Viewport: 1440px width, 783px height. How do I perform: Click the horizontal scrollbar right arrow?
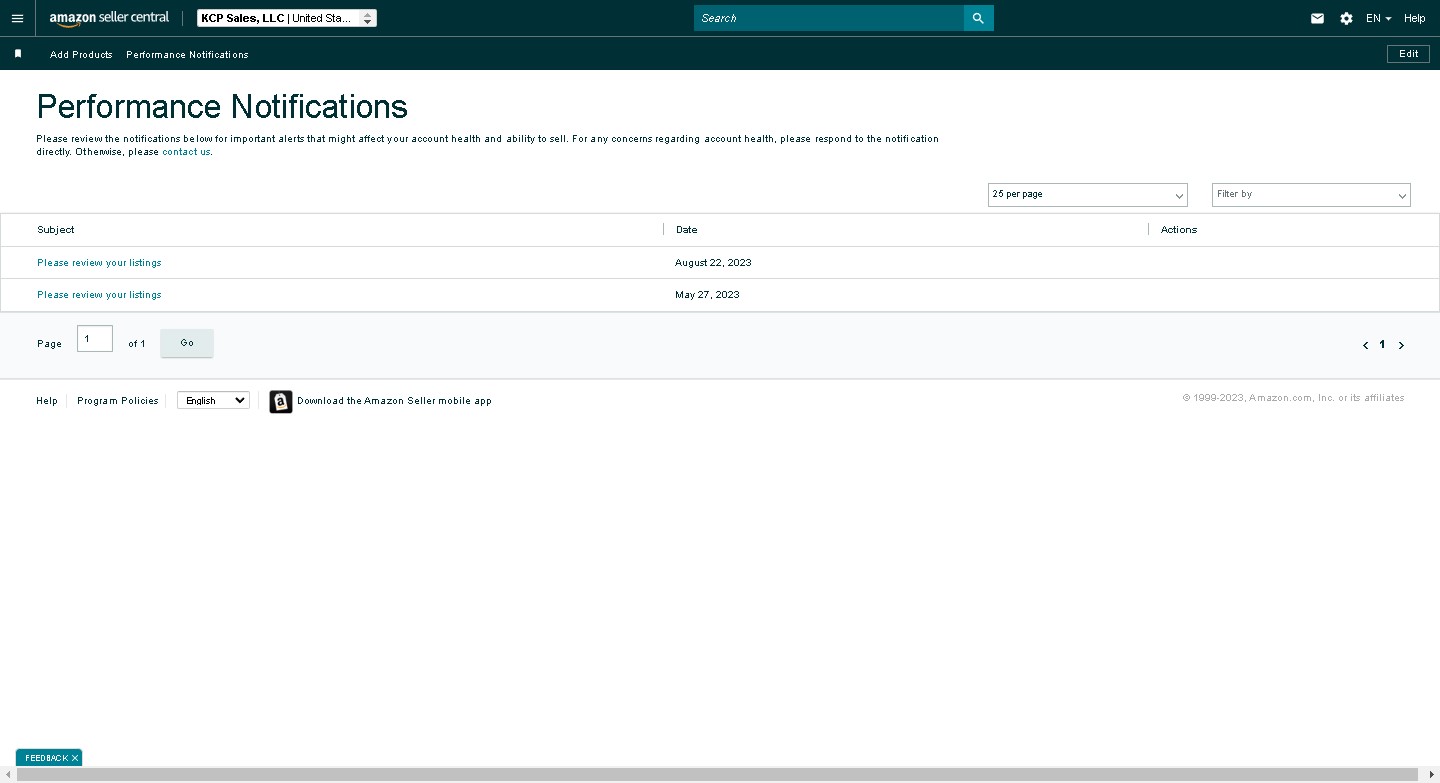[x=1431, y=775]
